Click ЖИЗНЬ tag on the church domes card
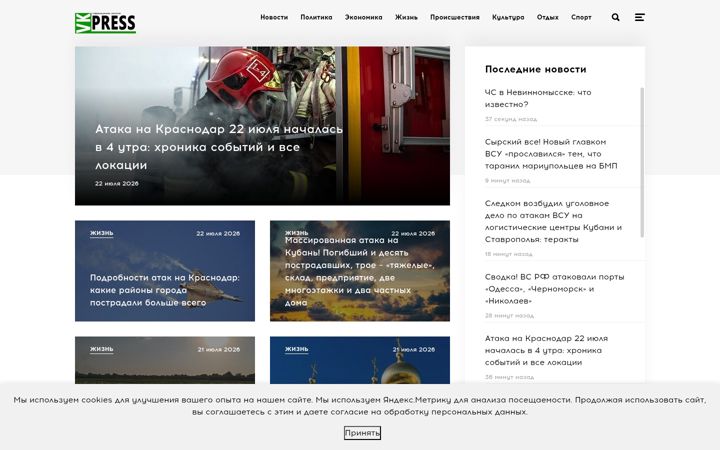 point(297,349)
